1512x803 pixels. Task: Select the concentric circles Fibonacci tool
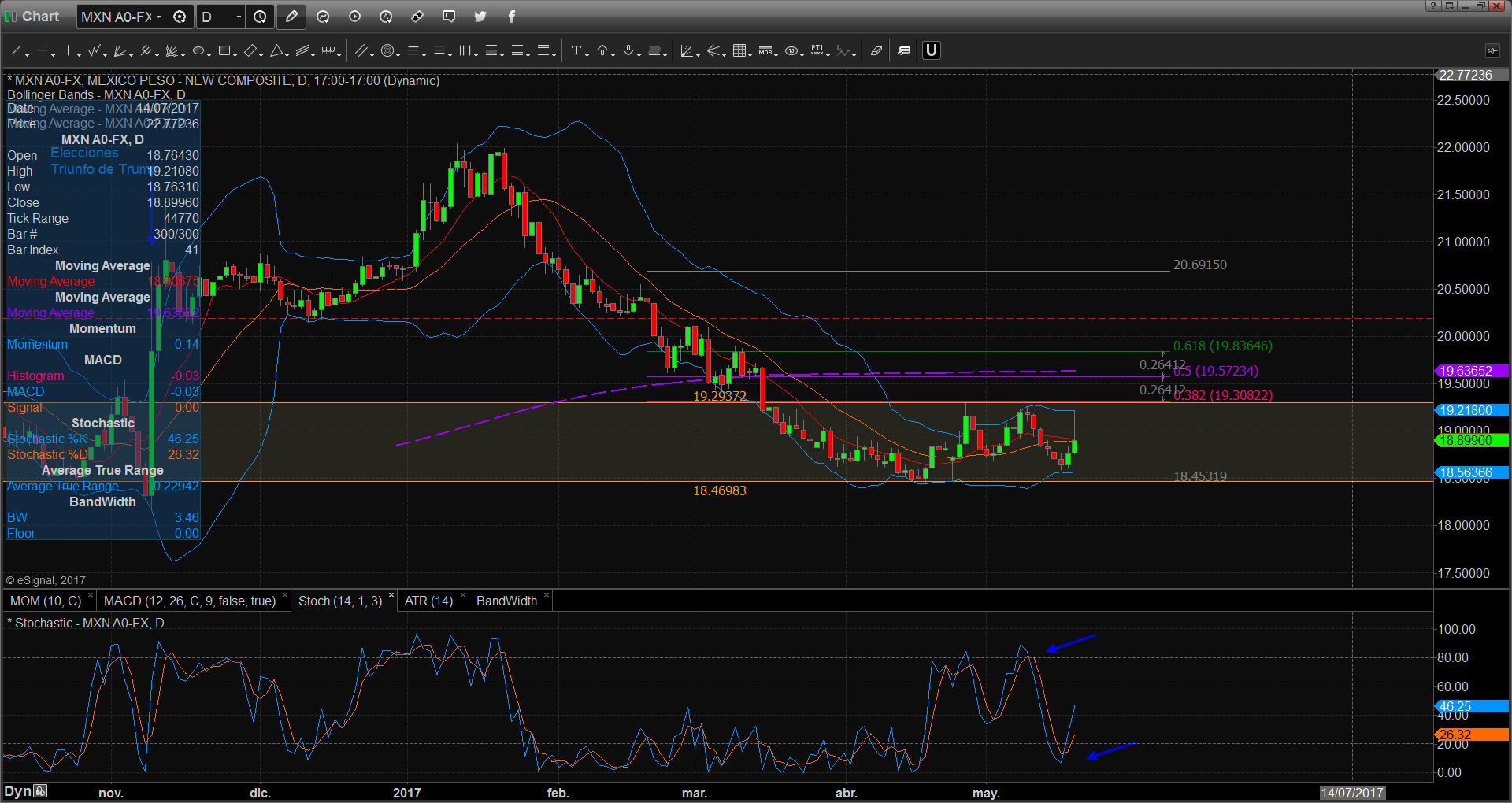387,51
